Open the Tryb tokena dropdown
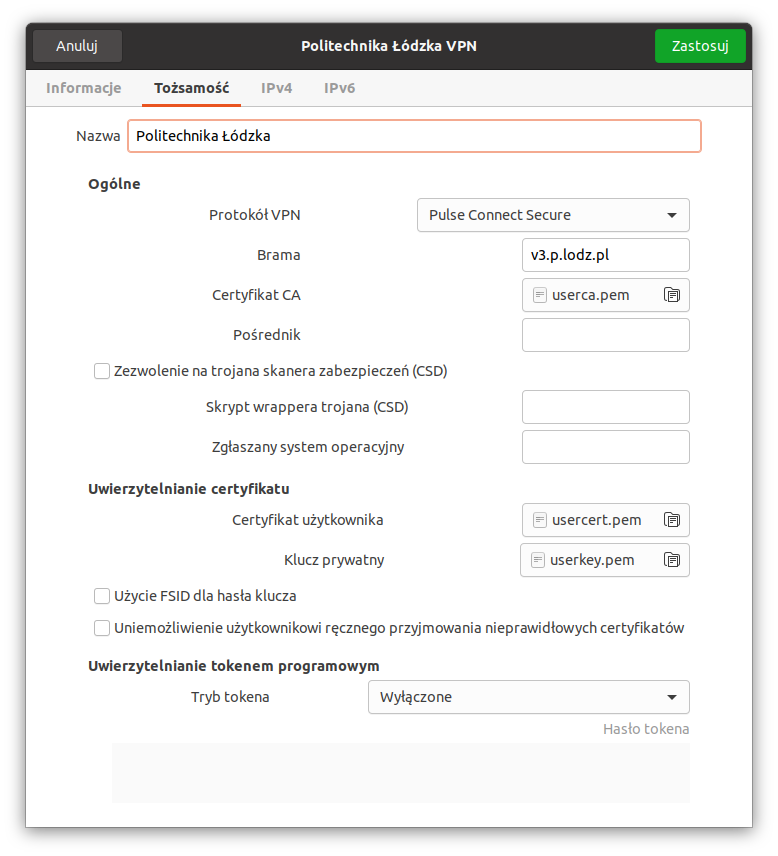 click(528, 697)
